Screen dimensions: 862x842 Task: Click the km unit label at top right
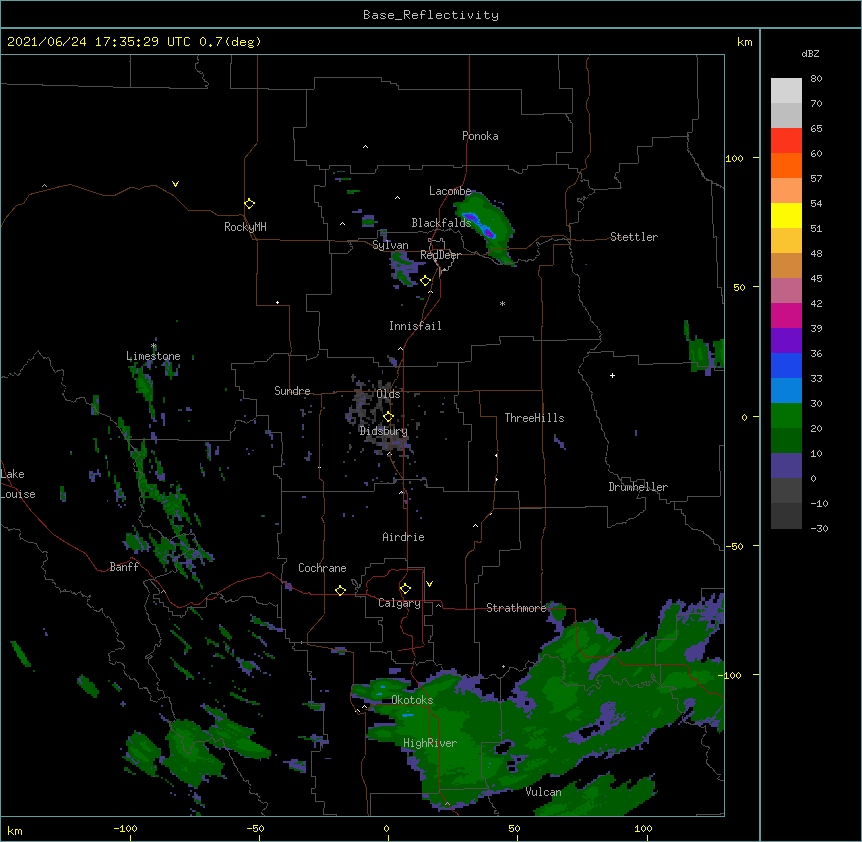pos(744,42)
